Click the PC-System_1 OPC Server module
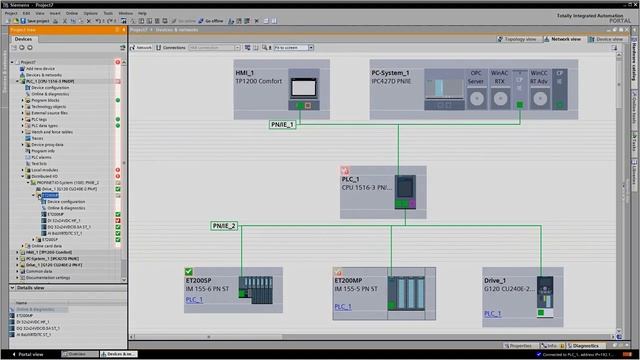640x360 pixels. (x=476, y=89)
